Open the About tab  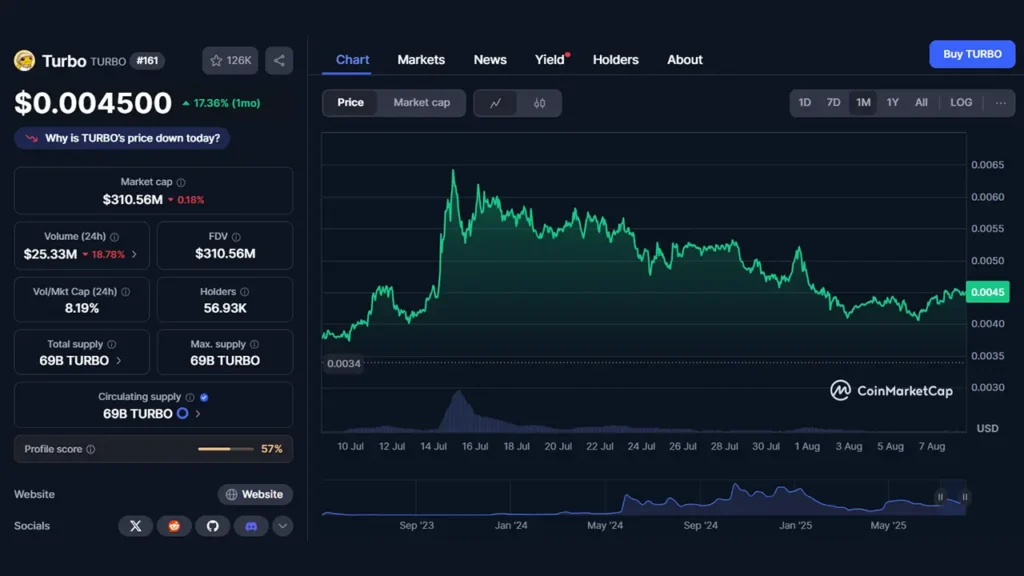pyautogui.click(x=684, y=59)
